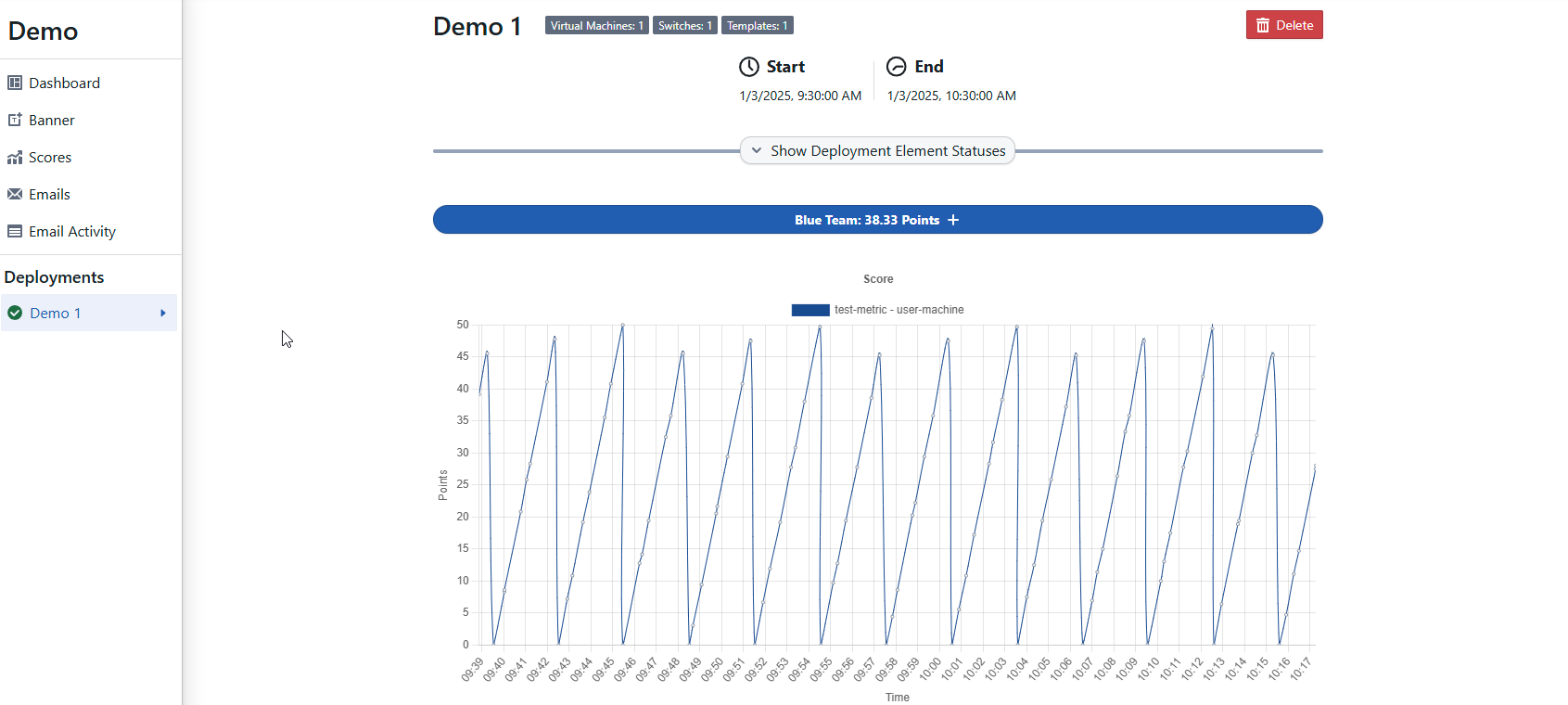Click the Deployments section heading
The width and height of the screenshot is (1568, 705).
pos(54,277)
